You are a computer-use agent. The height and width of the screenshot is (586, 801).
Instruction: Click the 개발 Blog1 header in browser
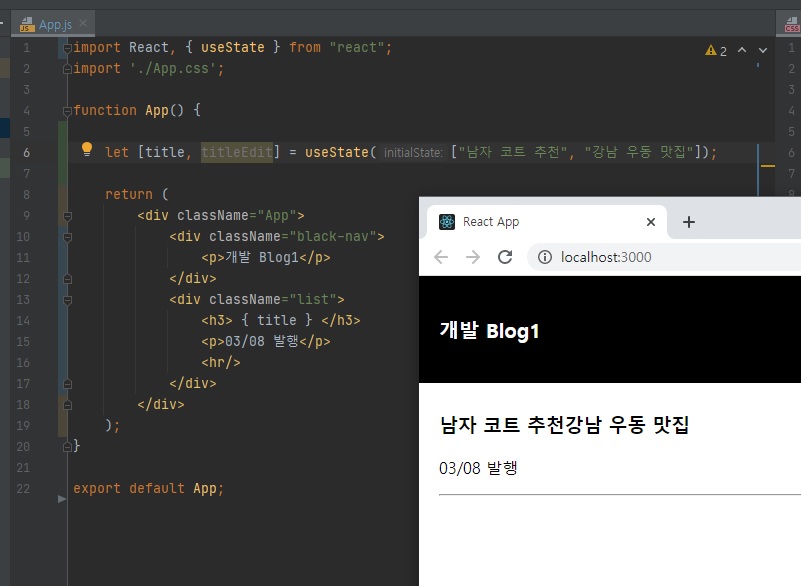pos(489,331)
